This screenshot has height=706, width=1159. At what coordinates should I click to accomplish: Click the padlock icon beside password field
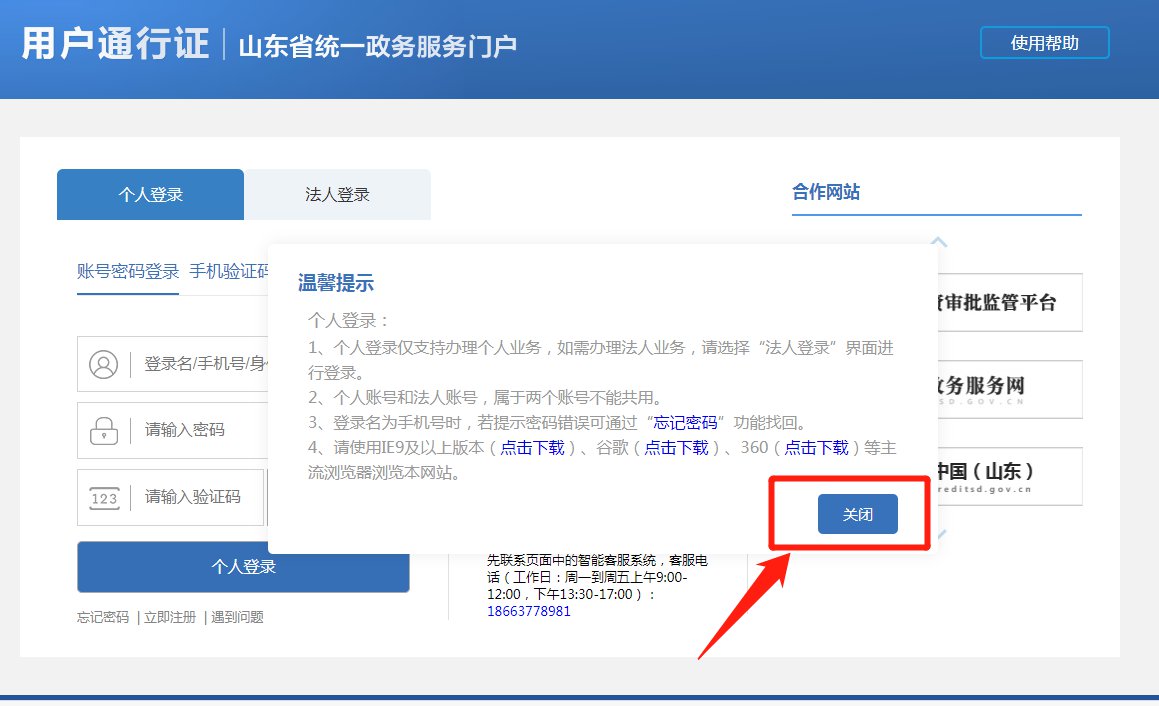(103, 430)
